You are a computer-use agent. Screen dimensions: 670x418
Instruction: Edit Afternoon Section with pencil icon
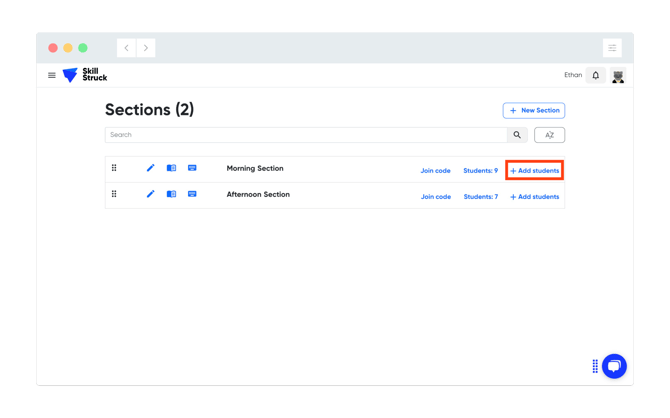click(x=151, y=194)
